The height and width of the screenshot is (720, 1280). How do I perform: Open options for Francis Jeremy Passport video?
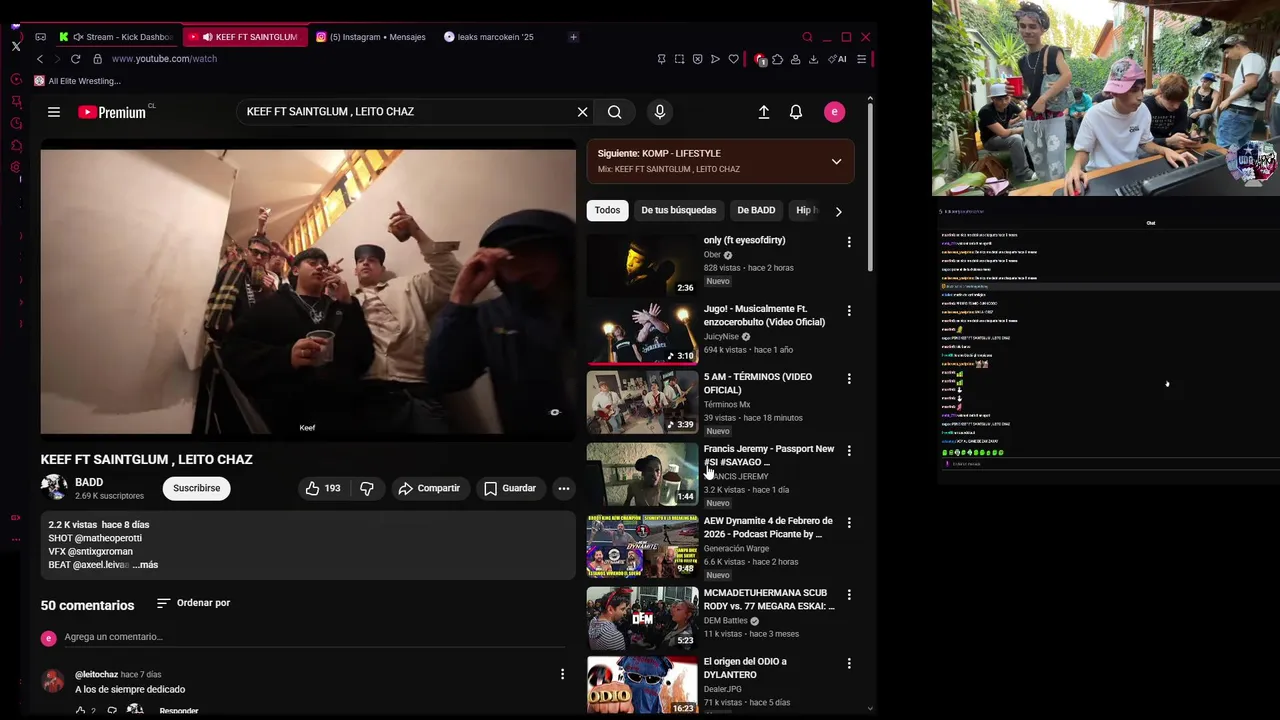[849, 451]
